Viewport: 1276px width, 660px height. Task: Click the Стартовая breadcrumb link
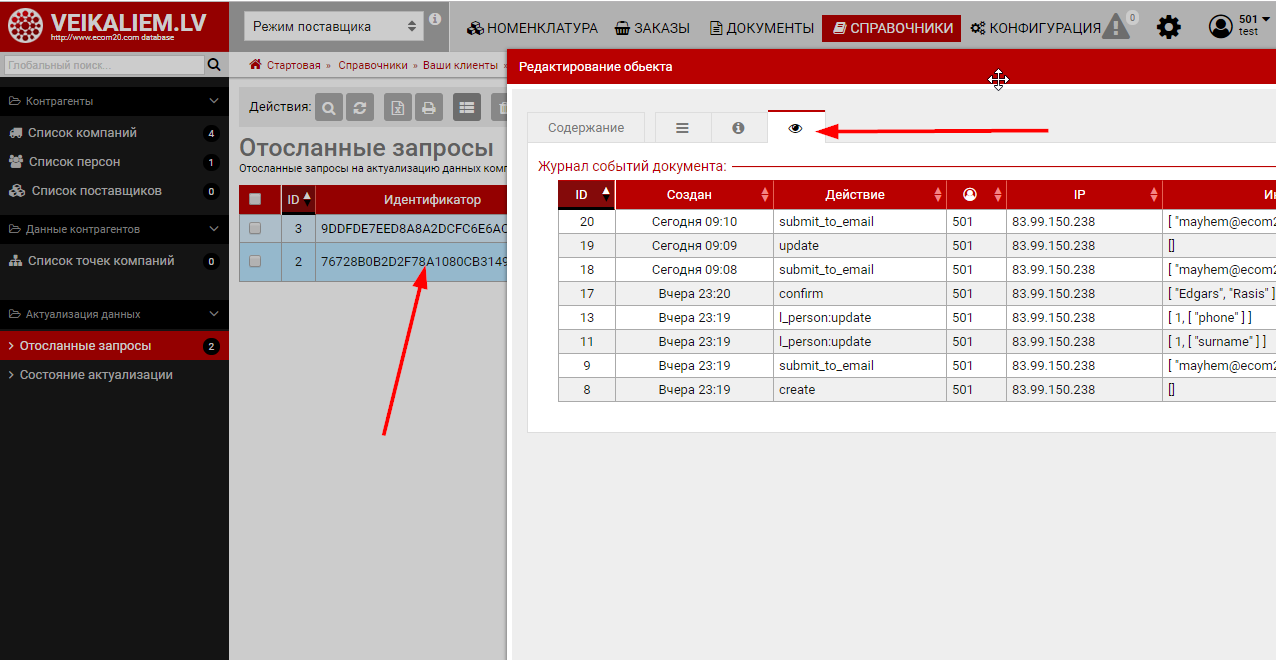pos(293,65)
